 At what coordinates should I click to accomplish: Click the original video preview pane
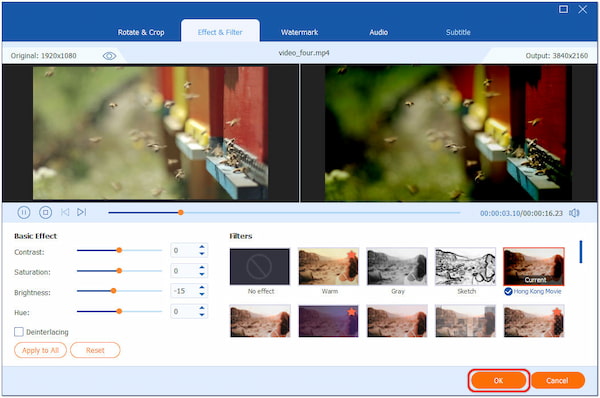[x=150, y=133]
